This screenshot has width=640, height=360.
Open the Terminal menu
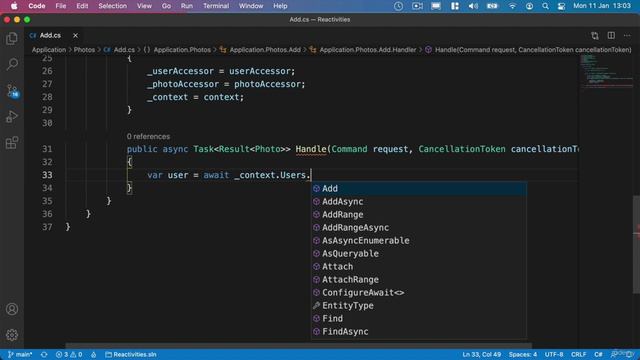(216, 6)
